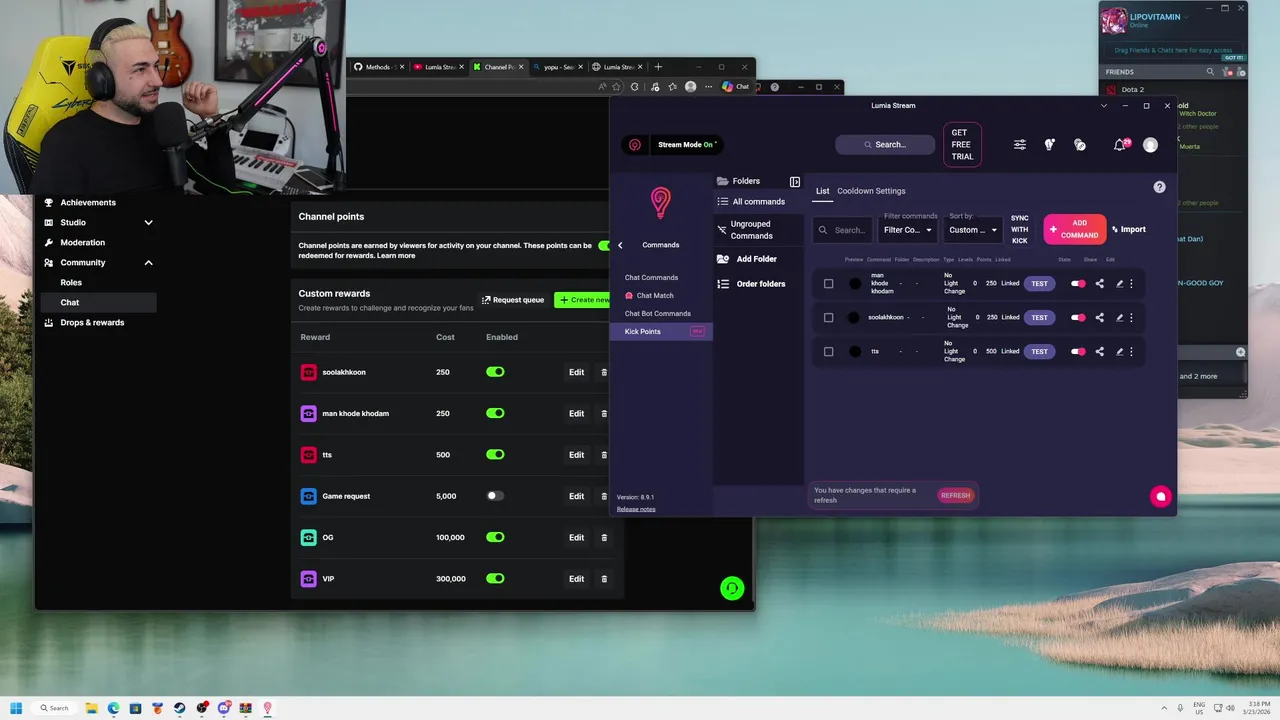Viewport: 1280px width, 720px height.
Task: Switch to Cooldown Settings tab
Action: coord(871,191)
